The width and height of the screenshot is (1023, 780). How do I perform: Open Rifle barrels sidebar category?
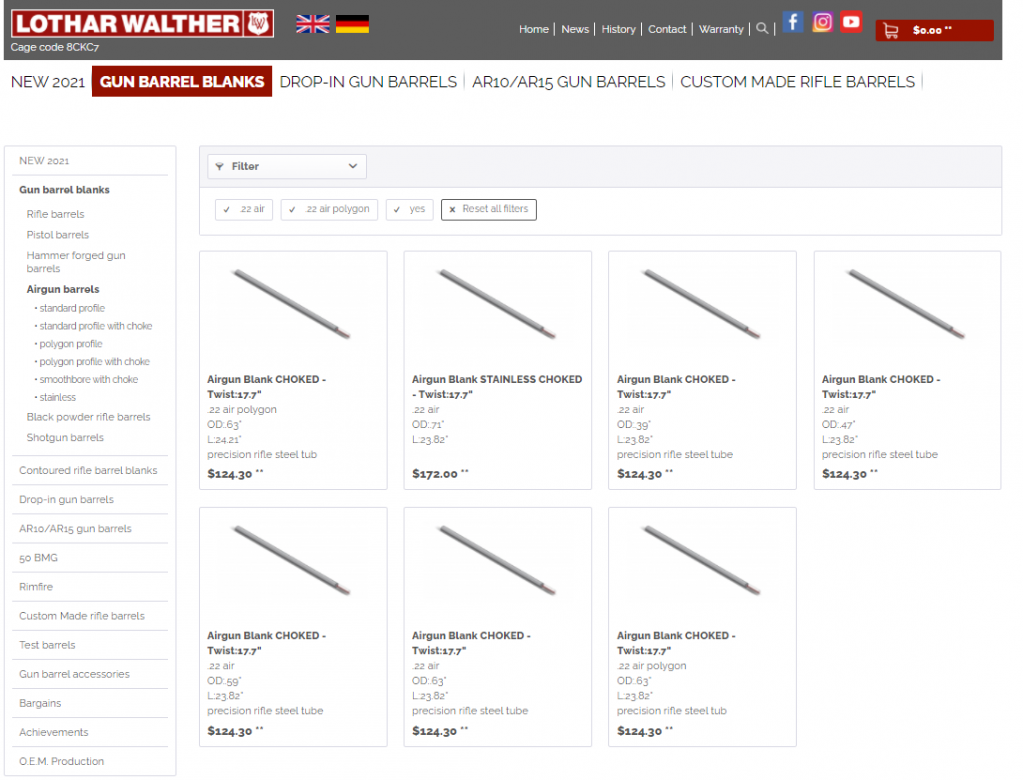click(x=55, y=214)
